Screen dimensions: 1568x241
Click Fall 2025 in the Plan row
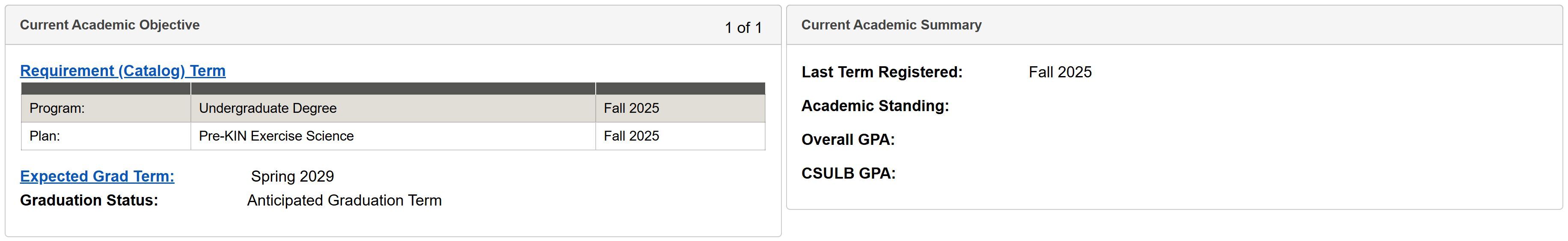tap(631, 136)
